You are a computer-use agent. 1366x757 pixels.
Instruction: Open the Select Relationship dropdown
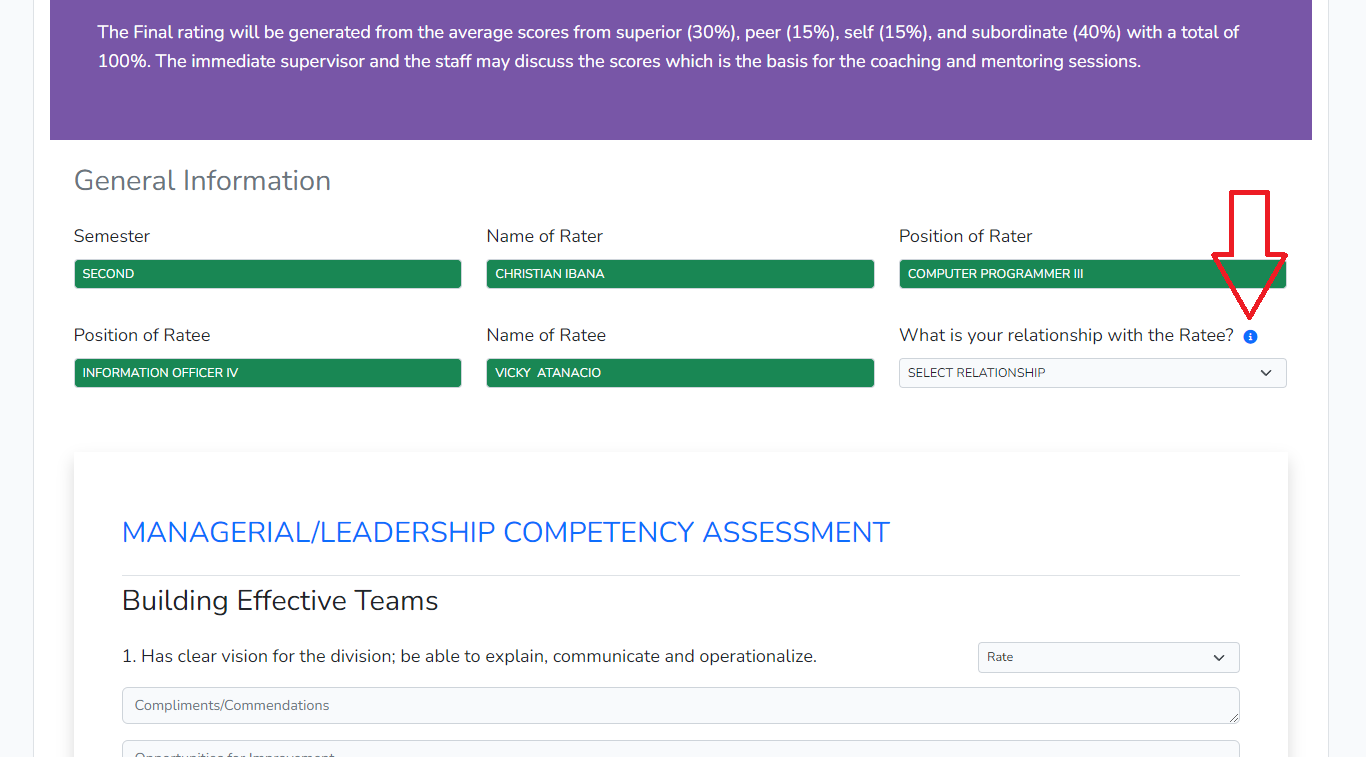pyautogui.click(x=1092, y=373)
